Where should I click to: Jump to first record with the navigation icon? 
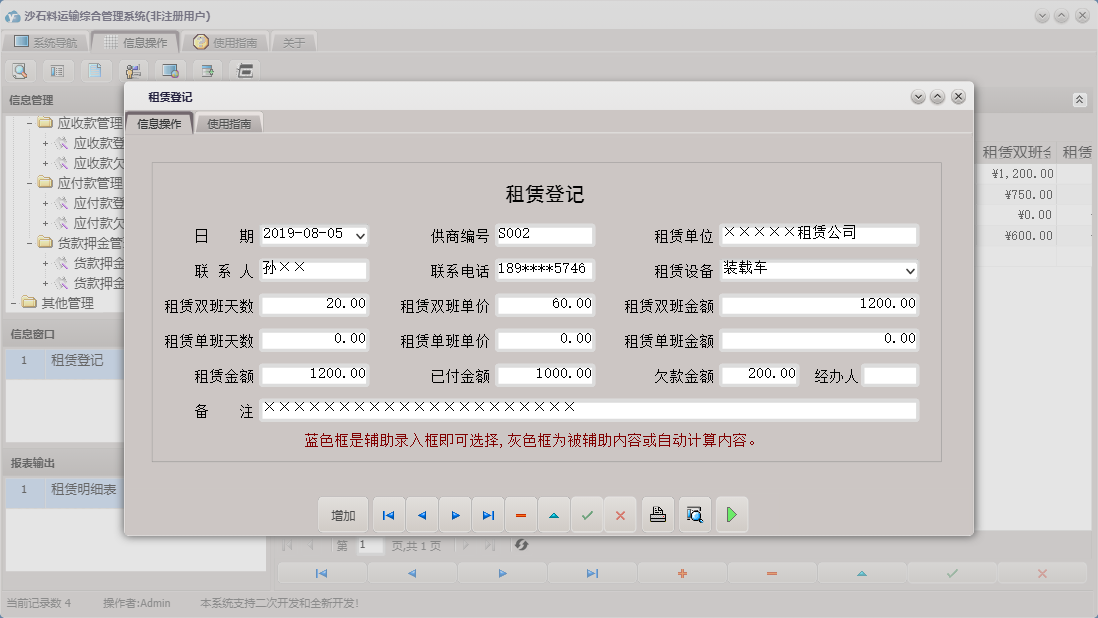388,514
